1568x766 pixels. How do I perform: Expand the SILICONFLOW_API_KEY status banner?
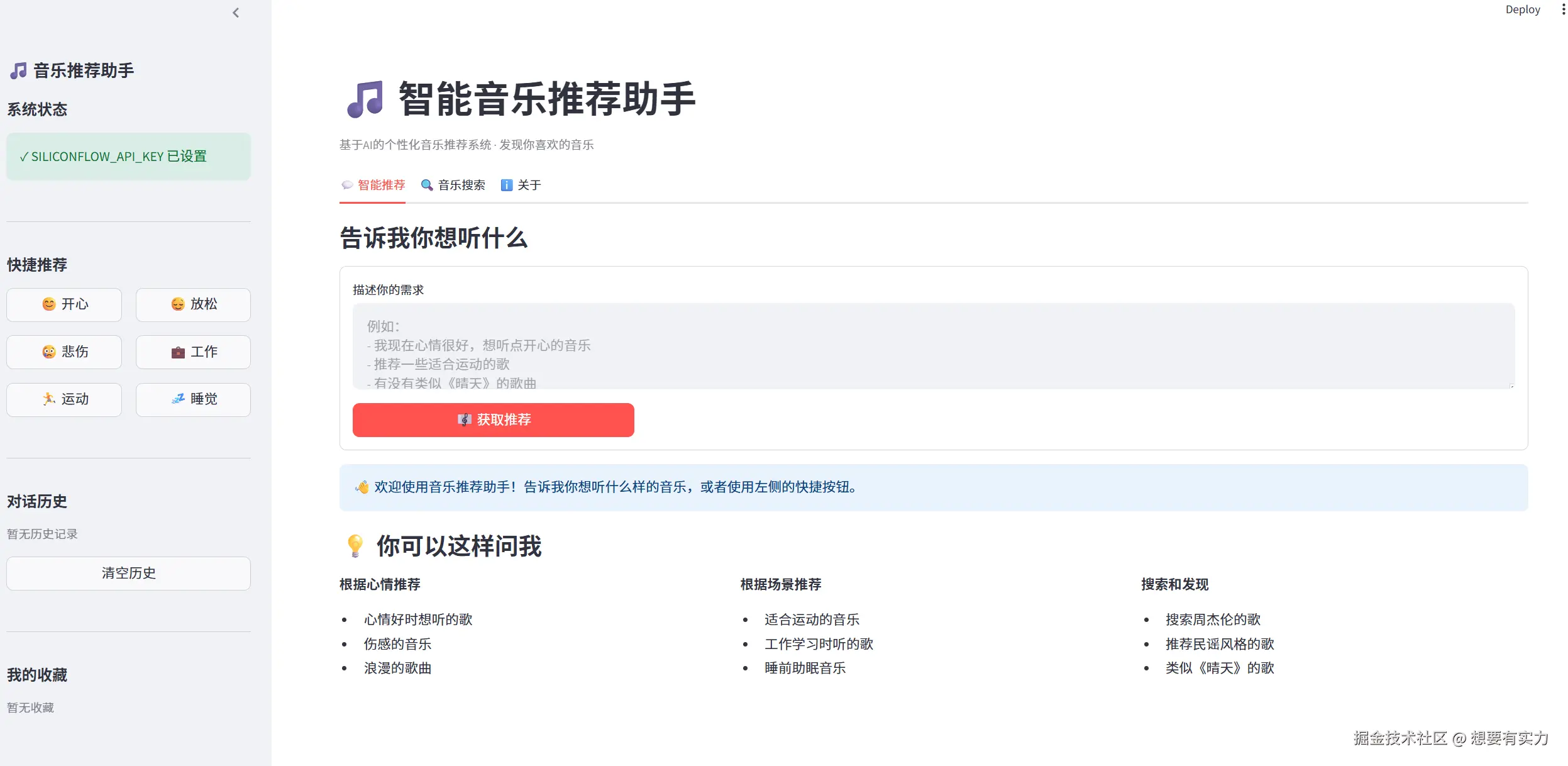click(x=128, y=156)
